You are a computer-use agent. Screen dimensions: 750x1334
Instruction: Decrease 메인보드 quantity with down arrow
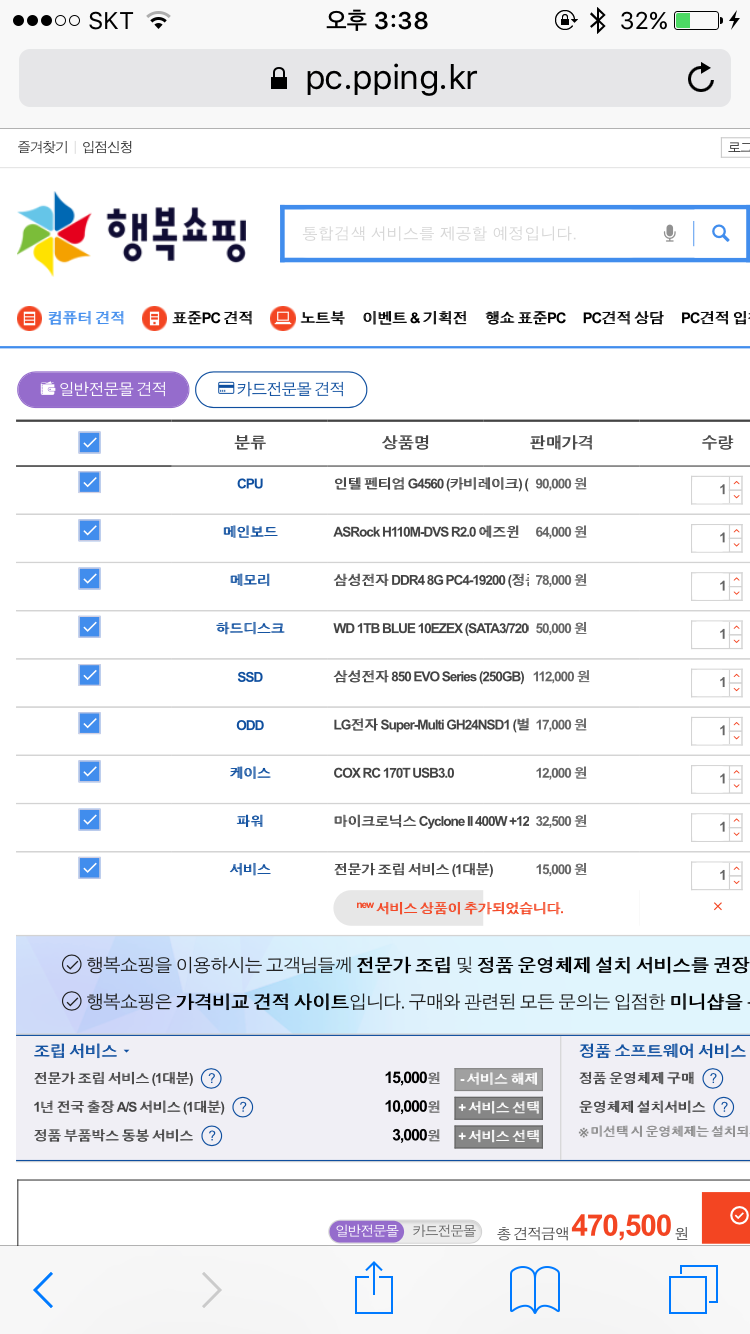click(x=736, y=545)
